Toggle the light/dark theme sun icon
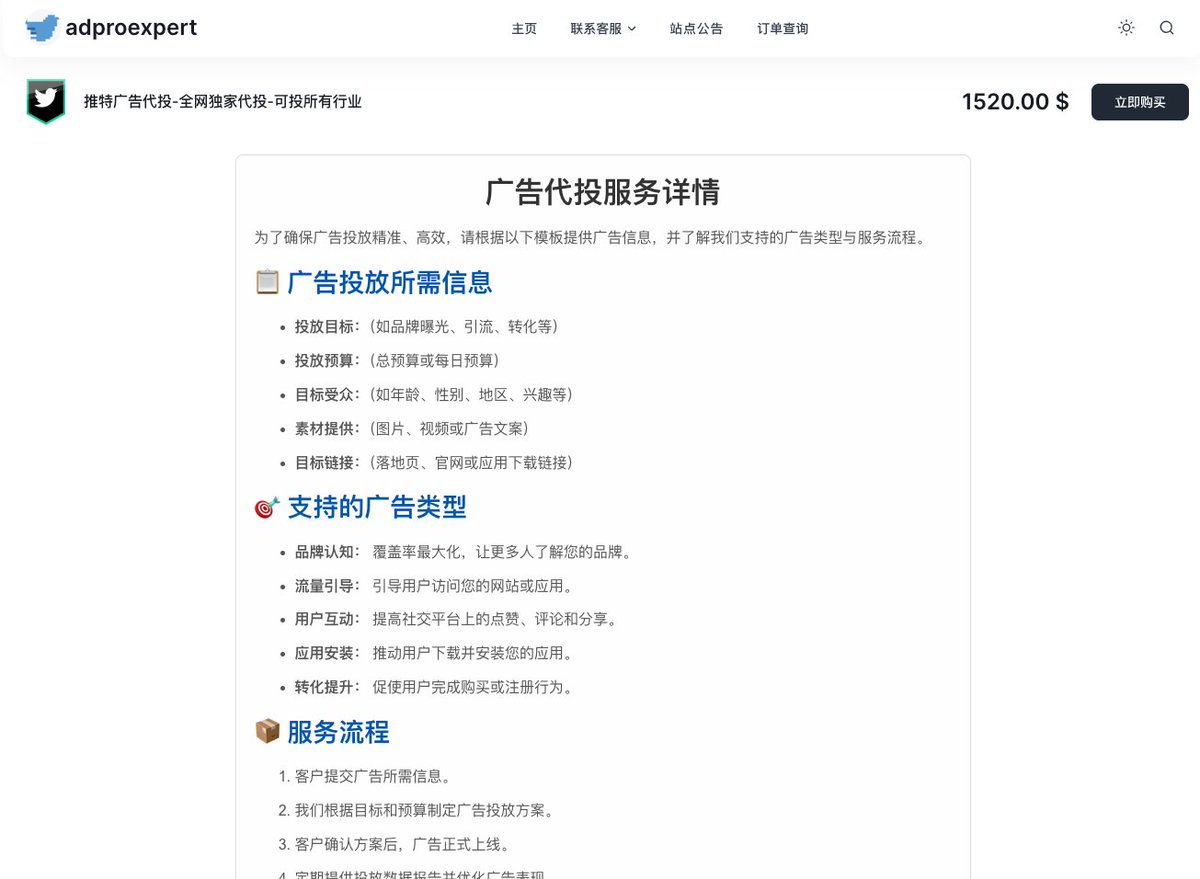The width and height of the screenshot is (1200, 879). [x=1126, y=28]
